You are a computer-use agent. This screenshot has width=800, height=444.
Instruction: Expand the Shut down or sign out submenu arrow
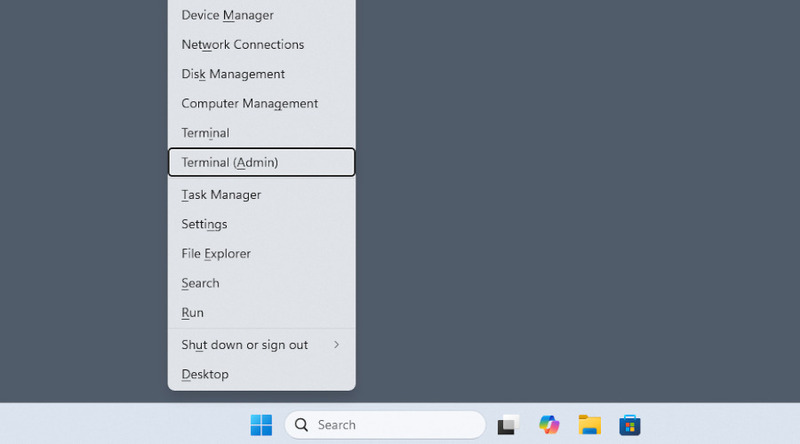336,345
